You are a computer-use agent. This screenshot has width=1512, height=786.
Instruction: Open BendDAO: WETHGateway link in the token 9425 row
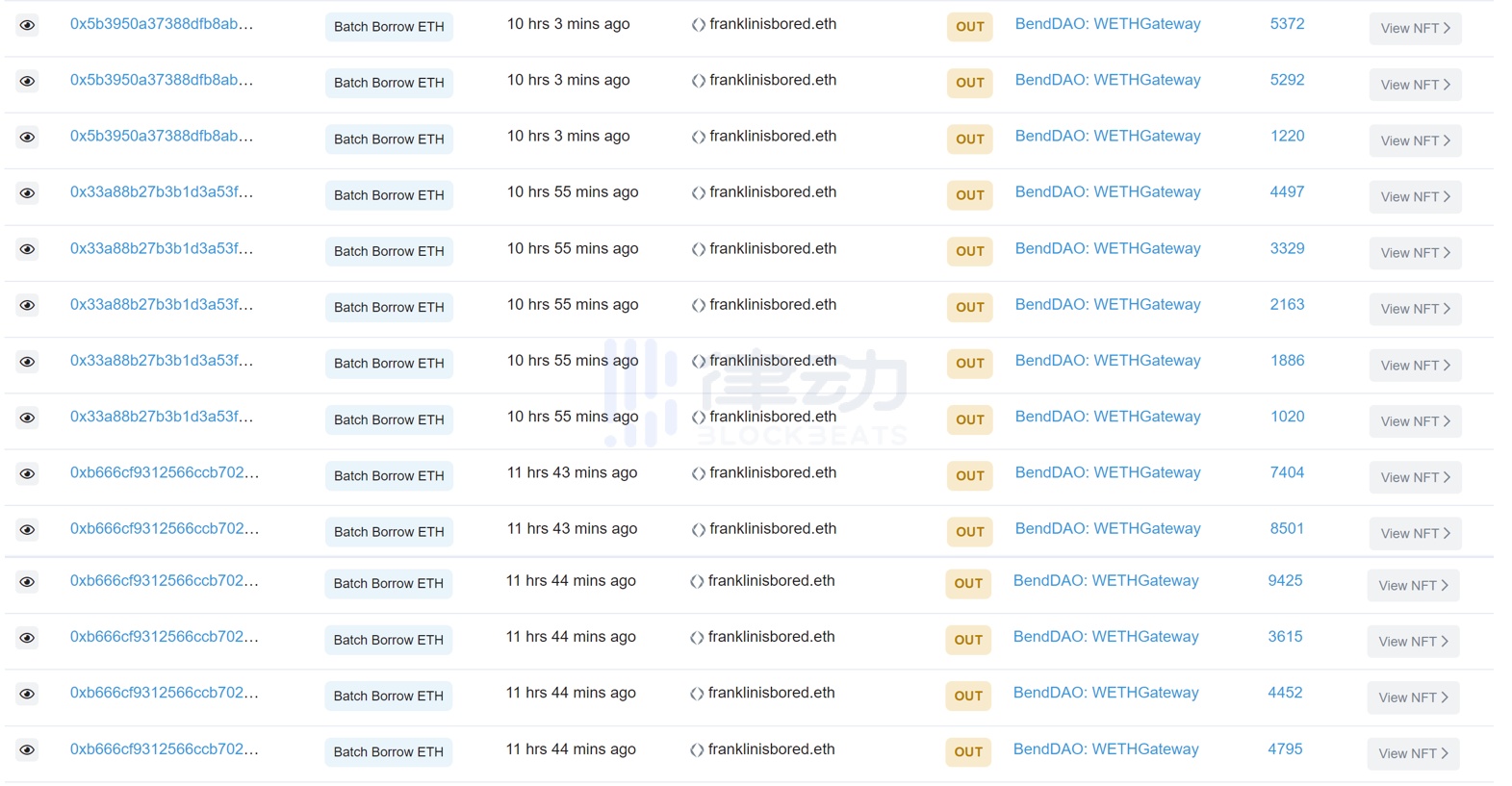1106,581
